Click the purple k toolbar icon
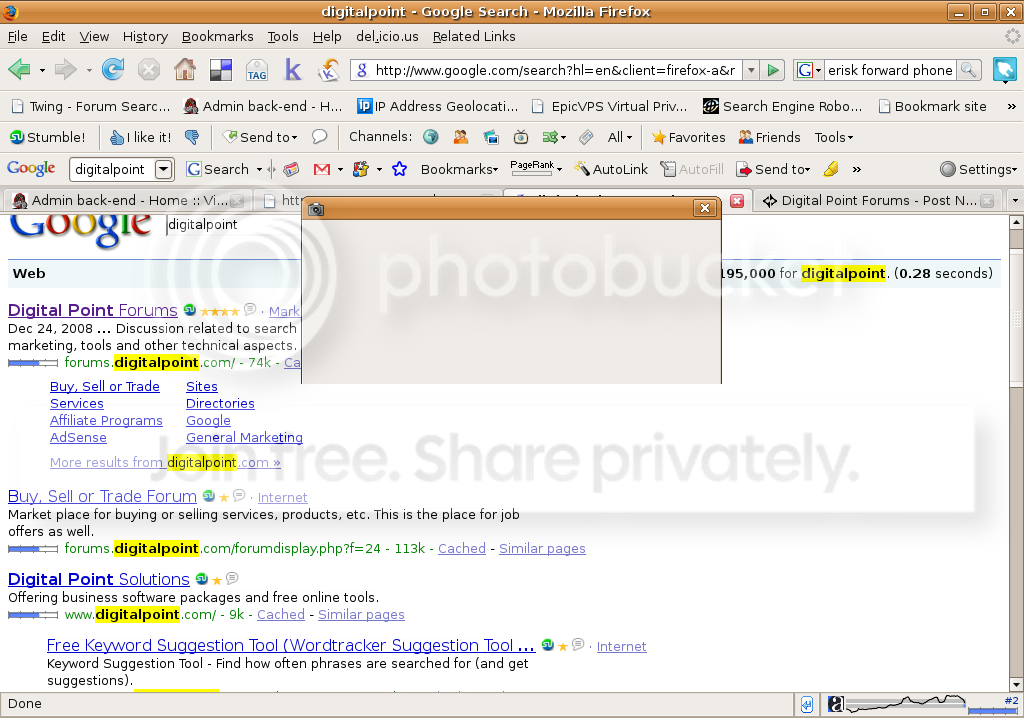Screen dimensions: 1024x718 tap(293, 69)
